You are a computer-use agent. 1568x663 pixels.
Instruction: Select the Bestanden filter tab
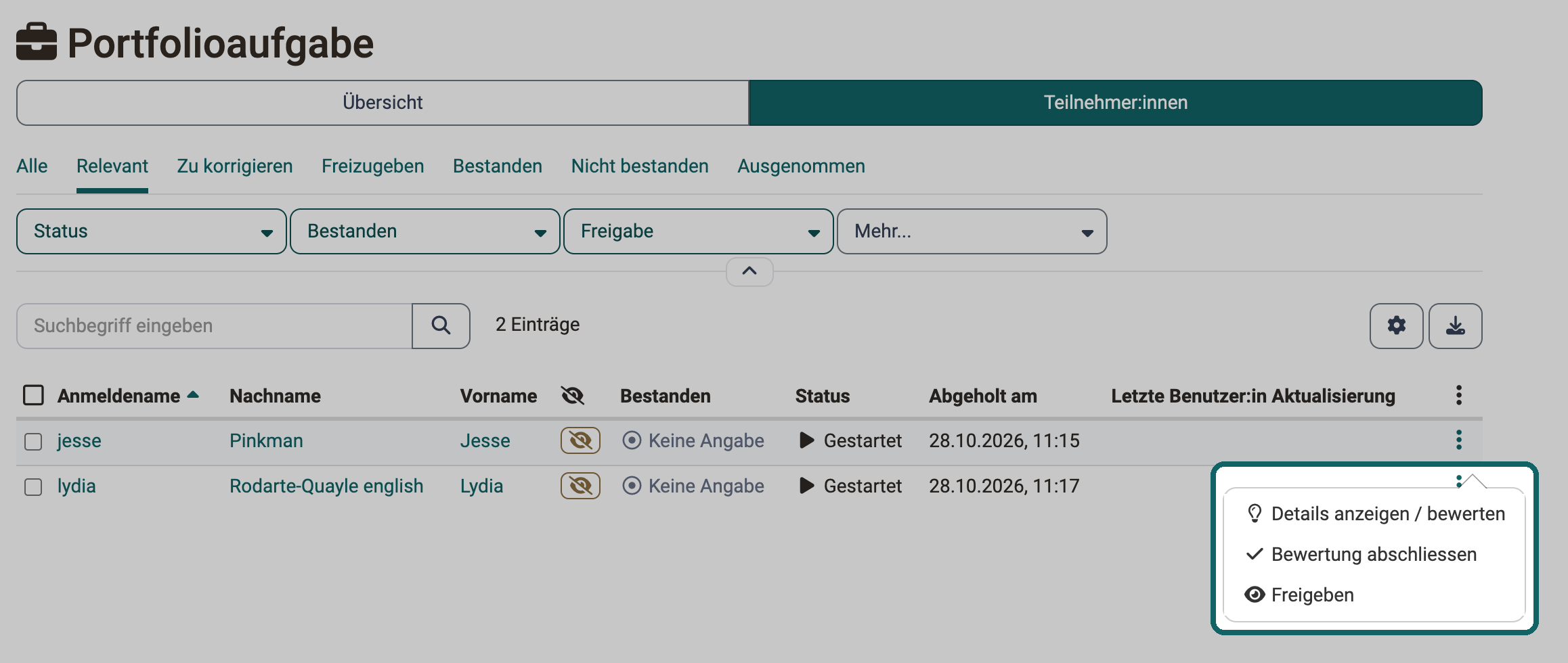498,166
